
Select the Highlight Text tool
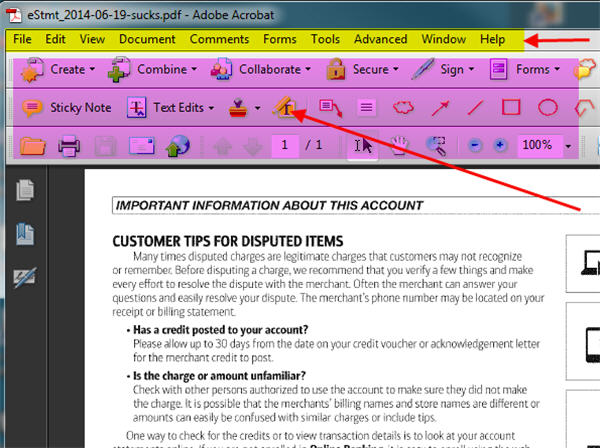click(285, 107)
